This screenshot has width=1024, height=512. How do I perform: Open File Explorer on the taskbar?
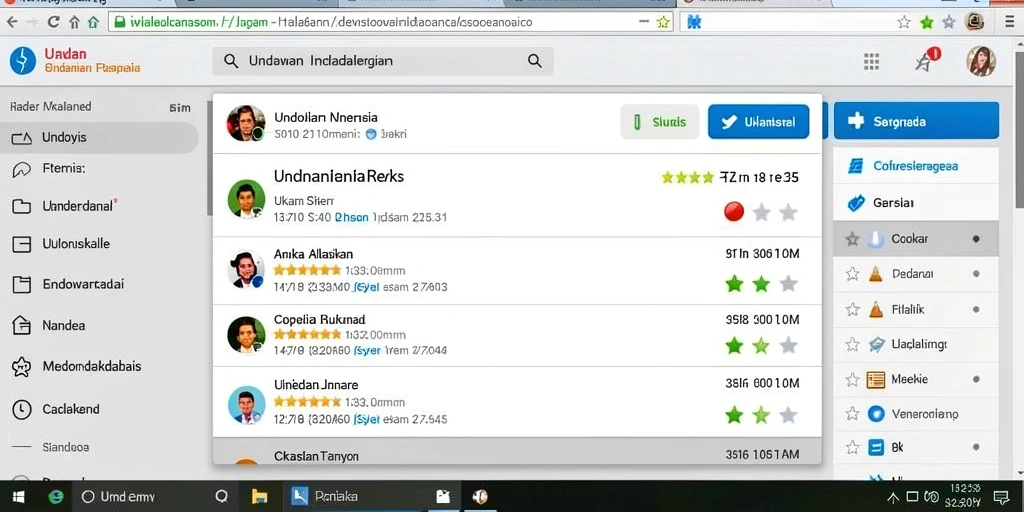[x=260, y=497]
